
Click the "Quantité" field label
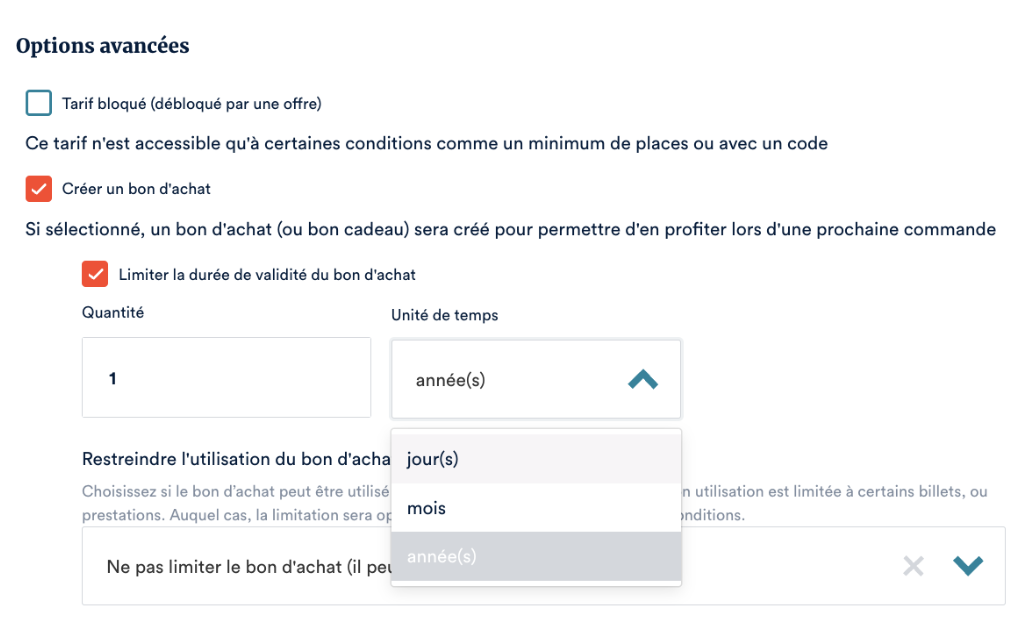(113, 312)
